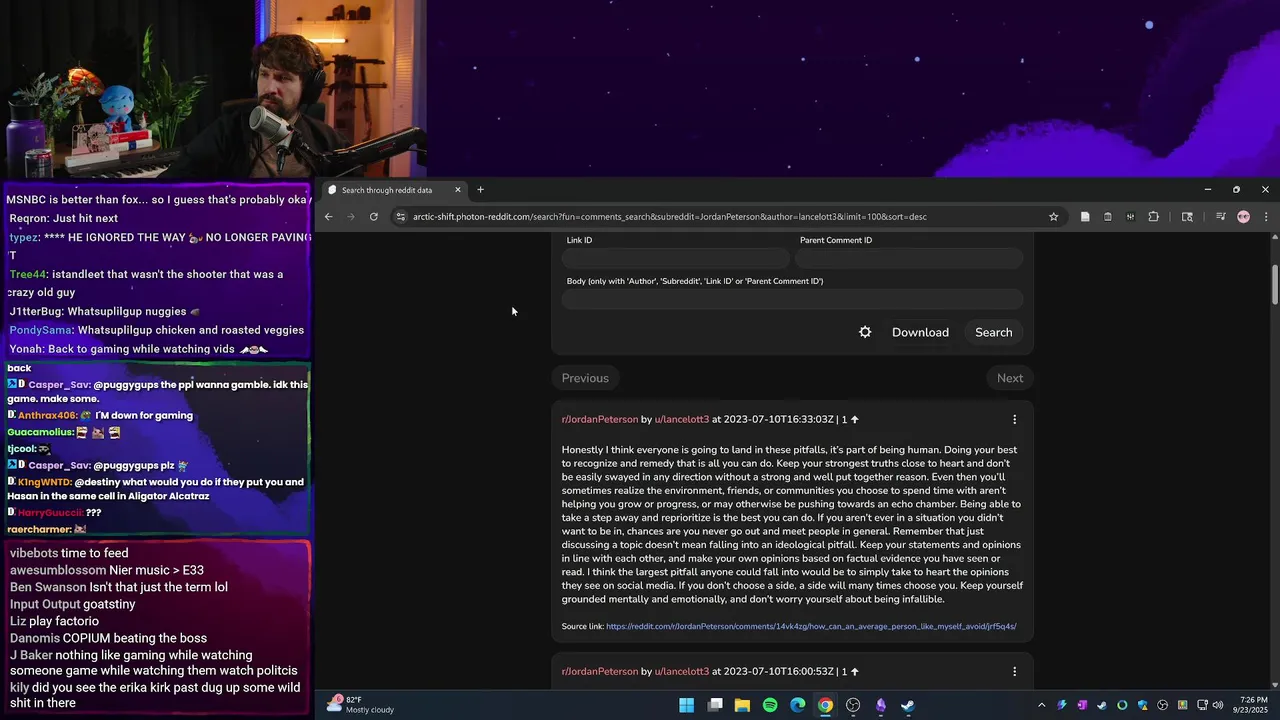1280x720 pixels.
Task: Switch to Chrome on taskbar
Action: [x=825, y=705]
